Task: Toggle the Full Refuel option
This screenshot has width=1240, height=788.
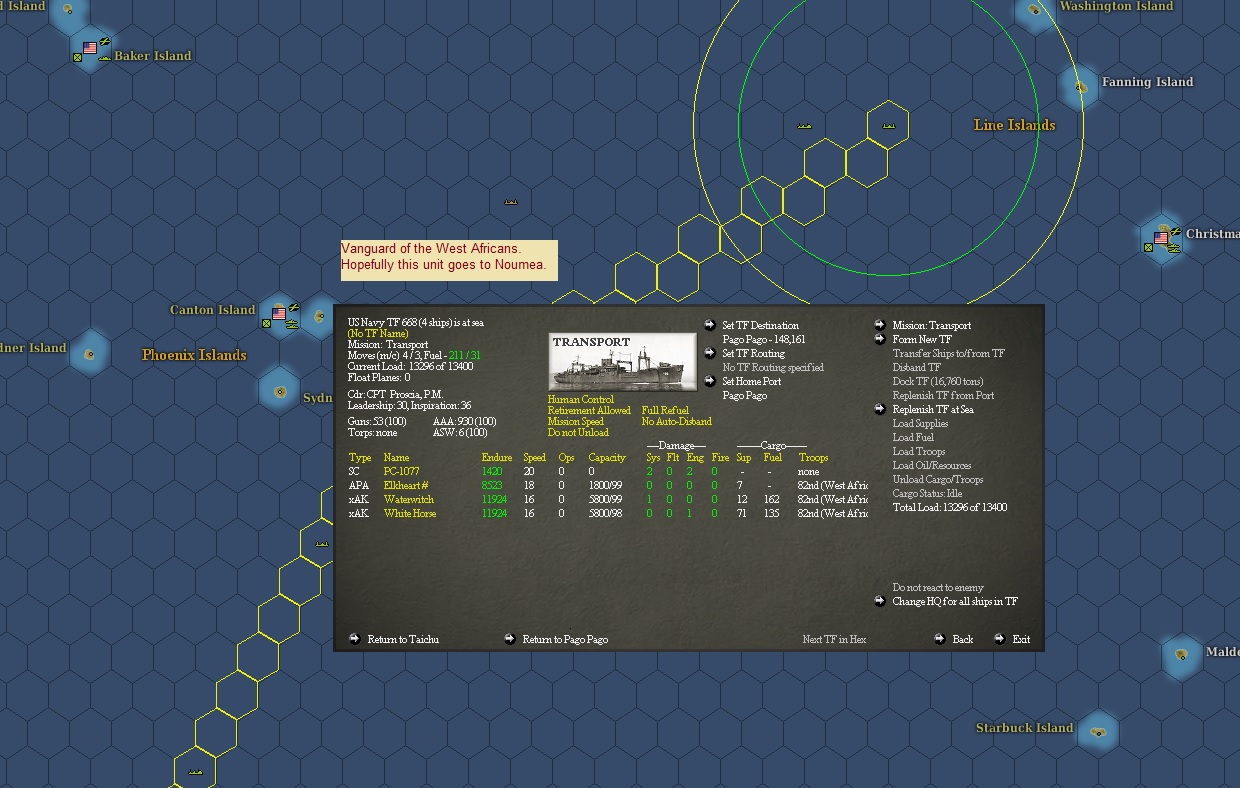Action: (x=665, y=410)
